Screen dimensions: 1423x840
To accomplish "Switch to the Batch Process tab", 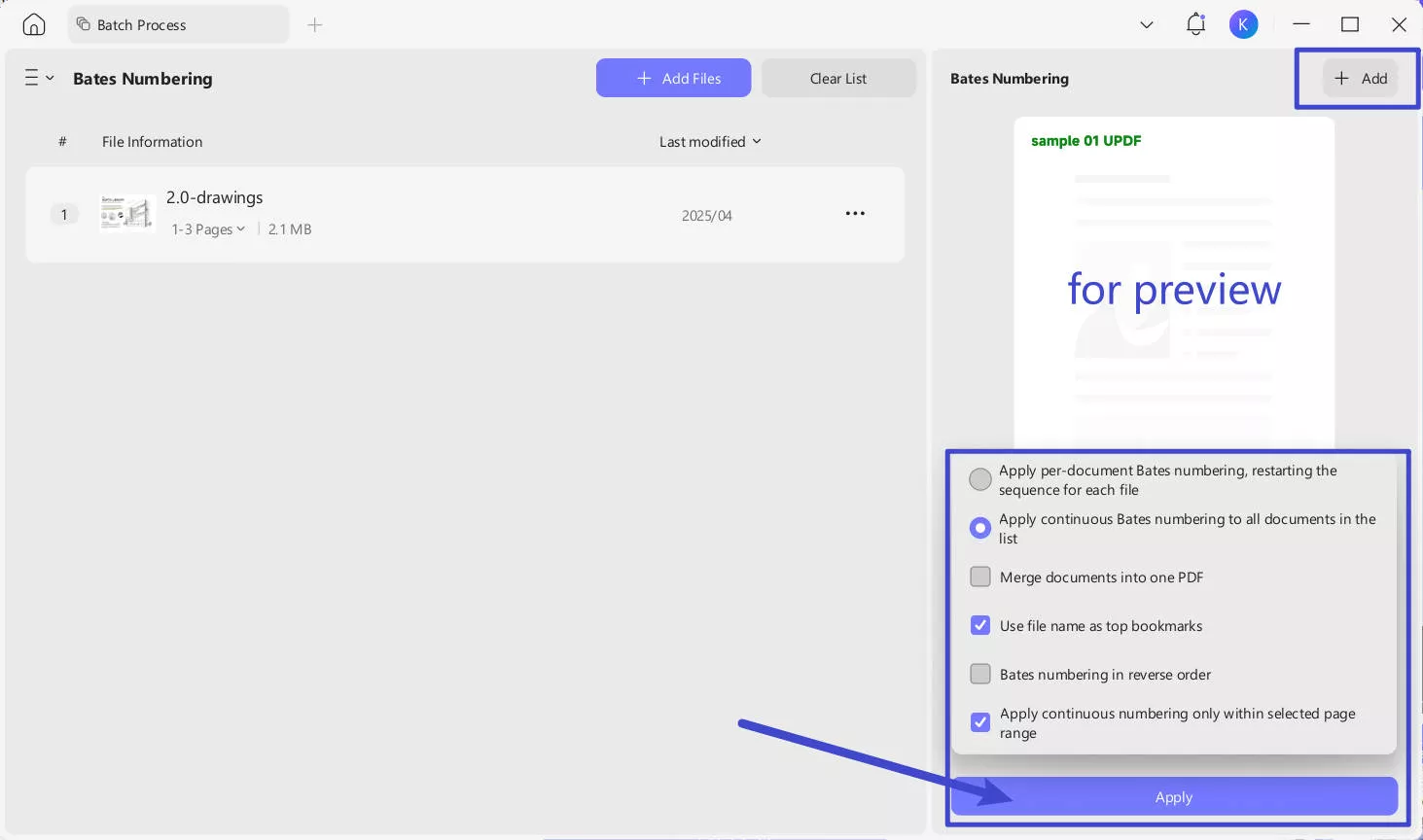I will [178, 25].
